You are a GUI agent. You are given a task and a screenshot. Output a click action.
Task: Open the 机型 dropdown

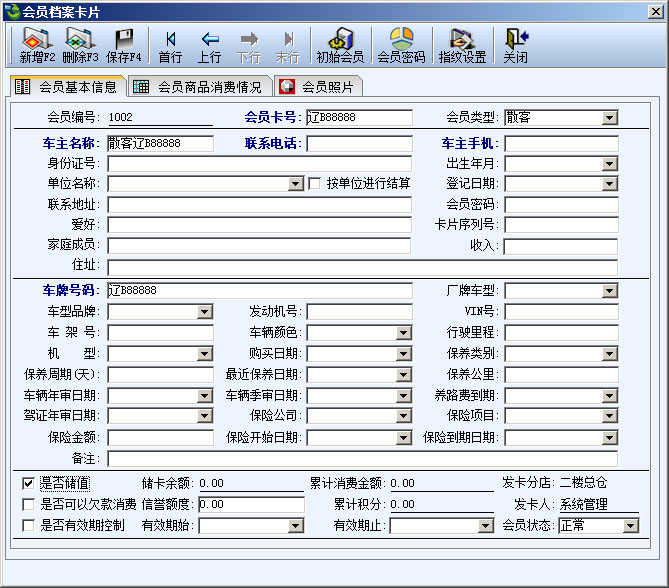(x=205, y=354)
